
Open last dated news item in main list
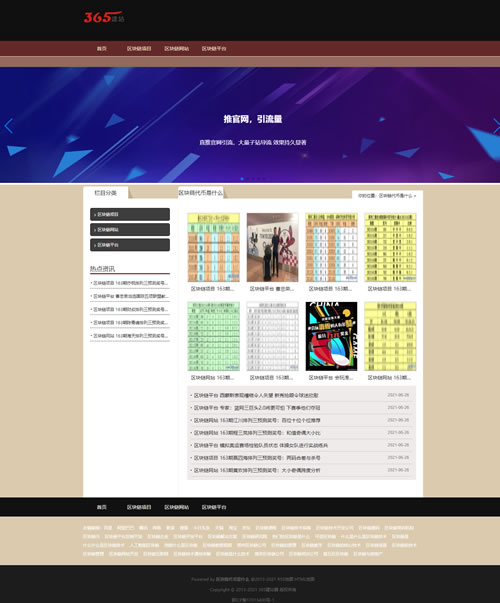click(301, 470)
